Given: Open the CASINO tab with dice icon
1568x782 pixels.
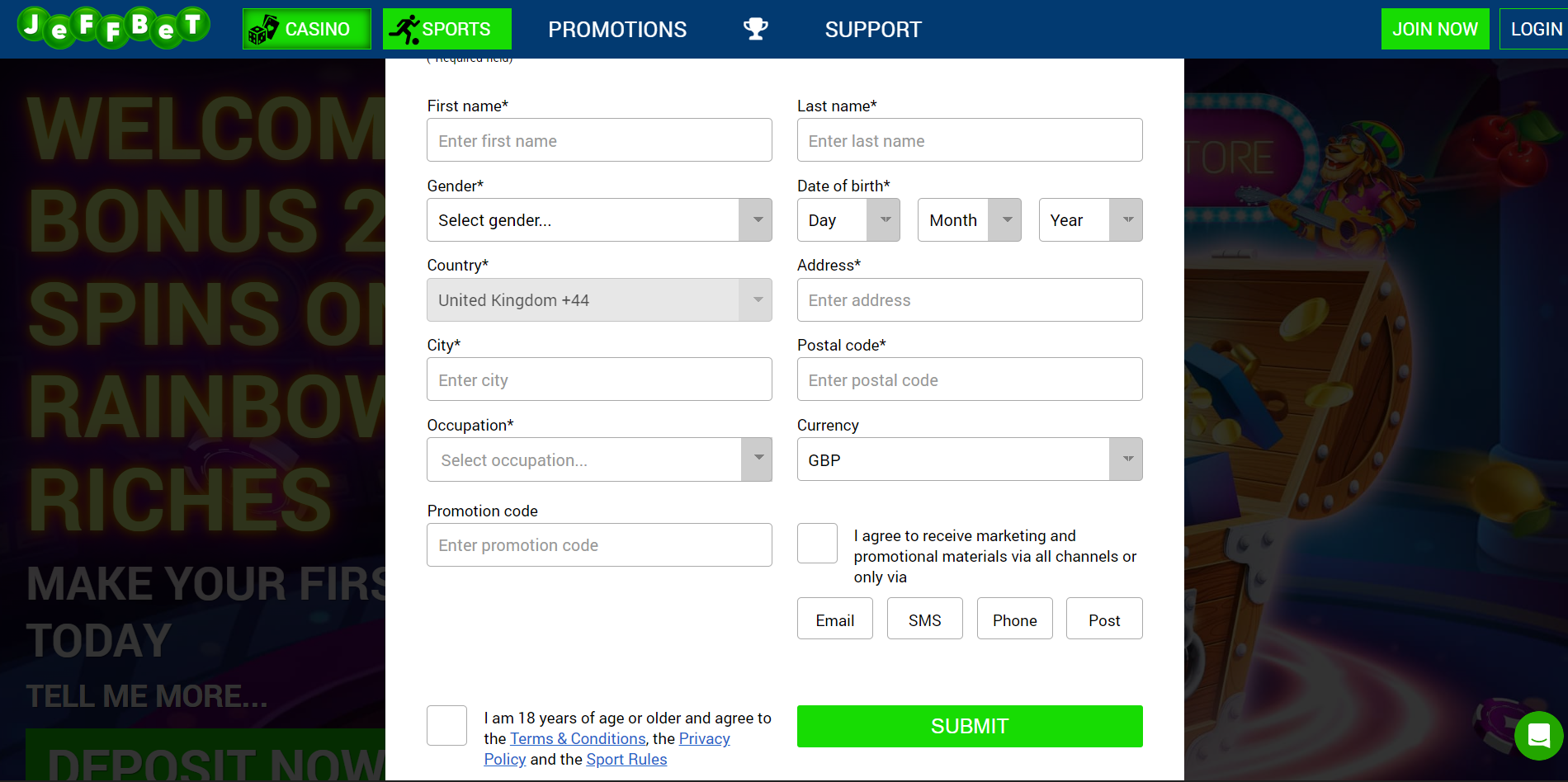Looking at the screenshot, I should (x=307, y=29).
